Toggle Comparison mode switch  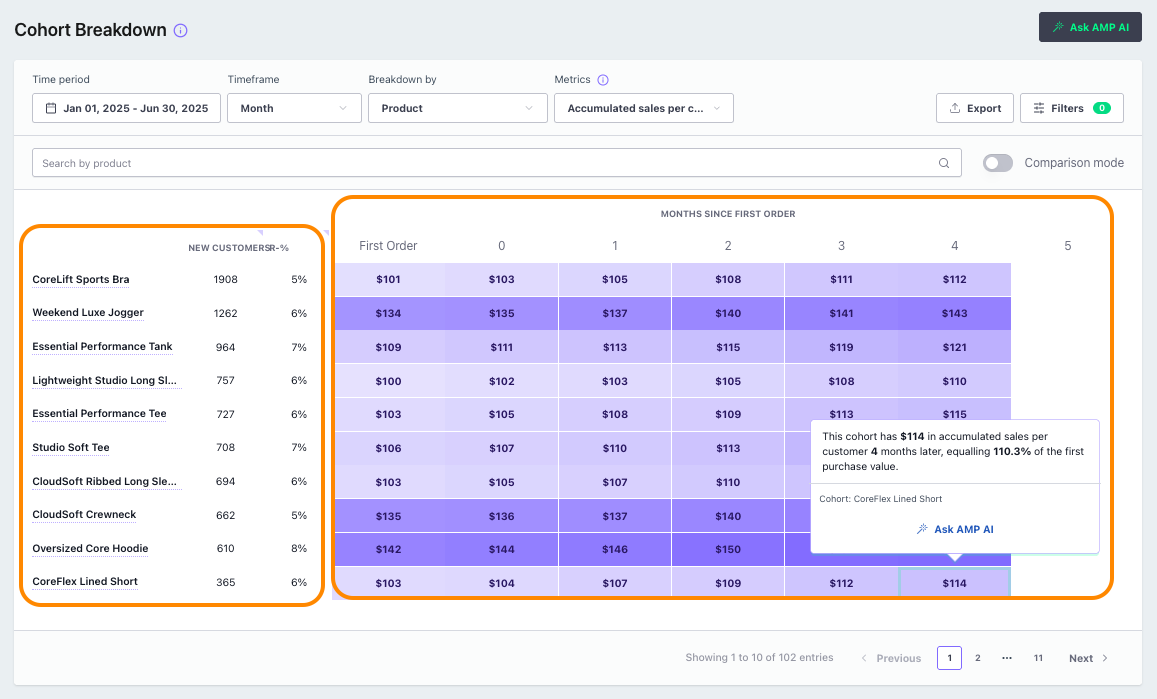[997, 163]
